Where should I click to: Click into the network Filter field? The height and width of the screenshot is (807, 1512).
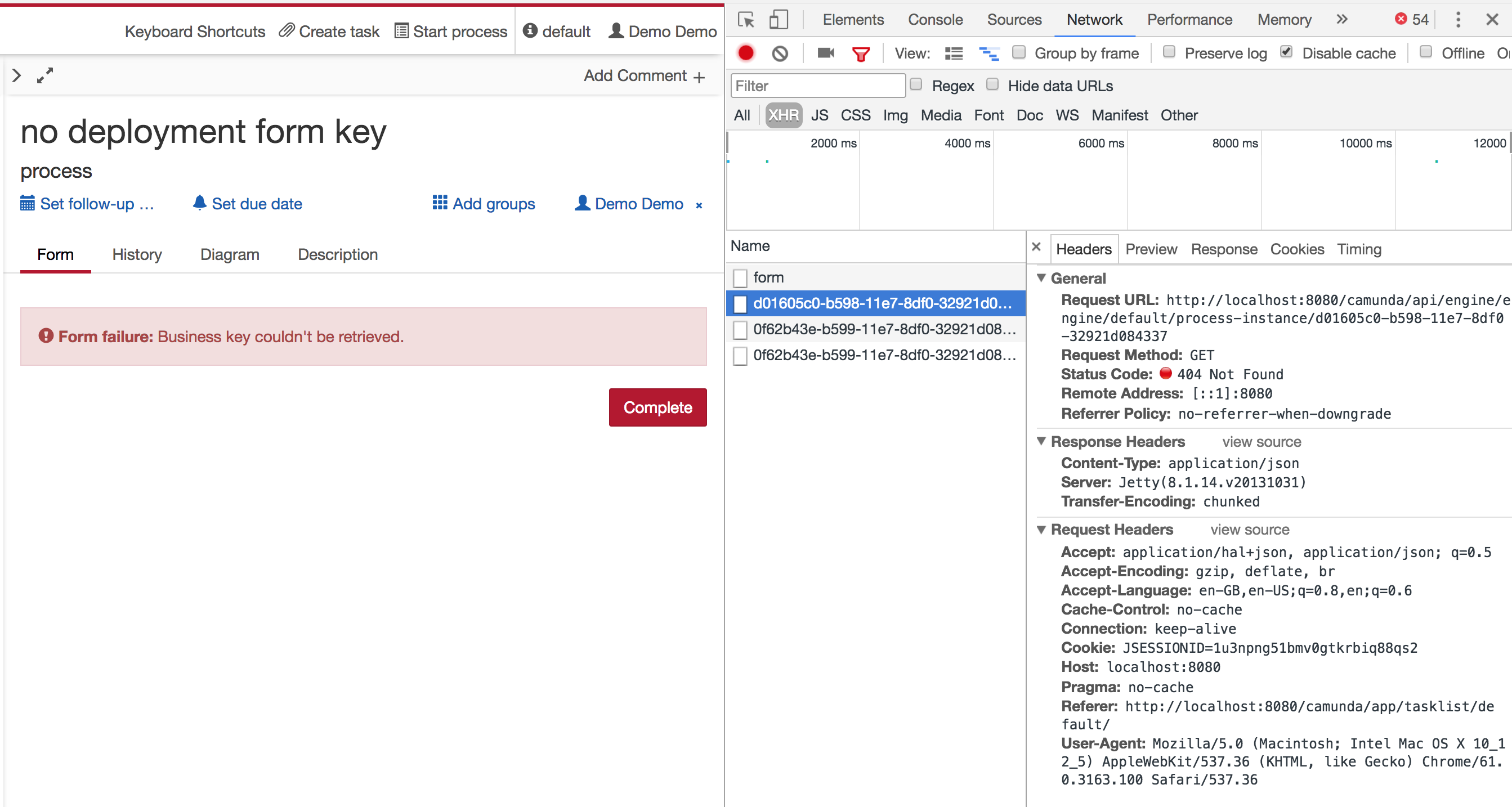click(x=817, y=86)
